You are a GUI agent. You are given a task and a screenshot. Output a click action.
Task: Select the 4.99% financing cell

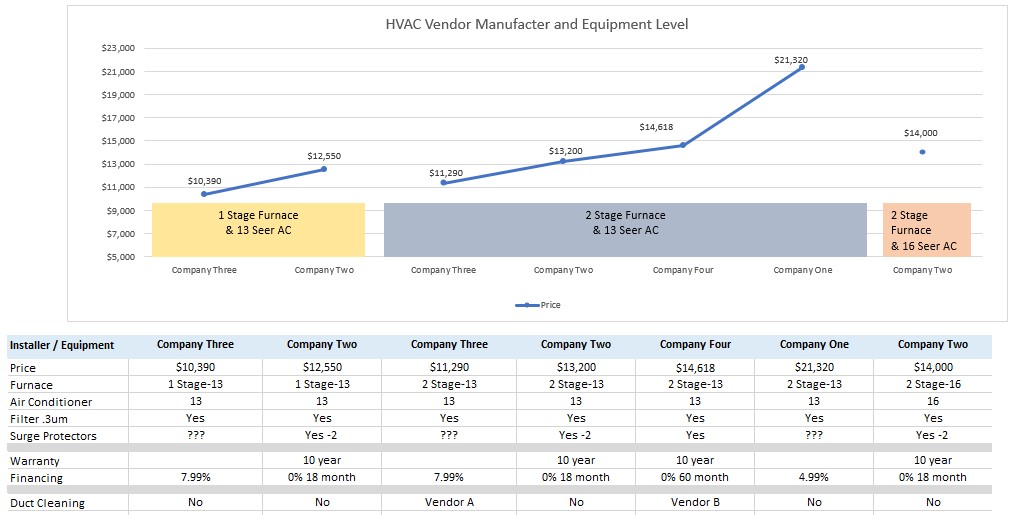(x=813, y=477)
